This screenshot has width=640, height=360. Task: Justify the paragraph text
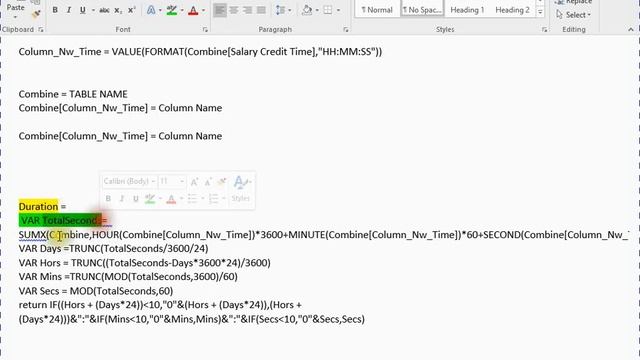261,10
